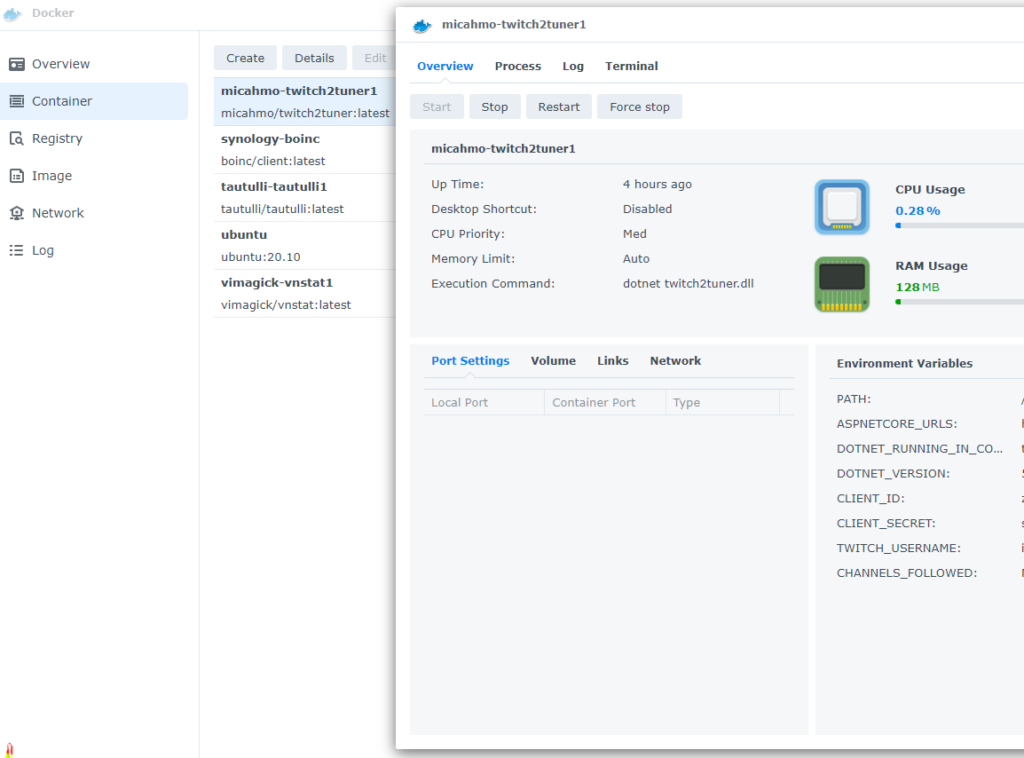The height and width of the screenshot is (758, 1024).
Task: Click the Local Port column header
Action: pos(484,403)
